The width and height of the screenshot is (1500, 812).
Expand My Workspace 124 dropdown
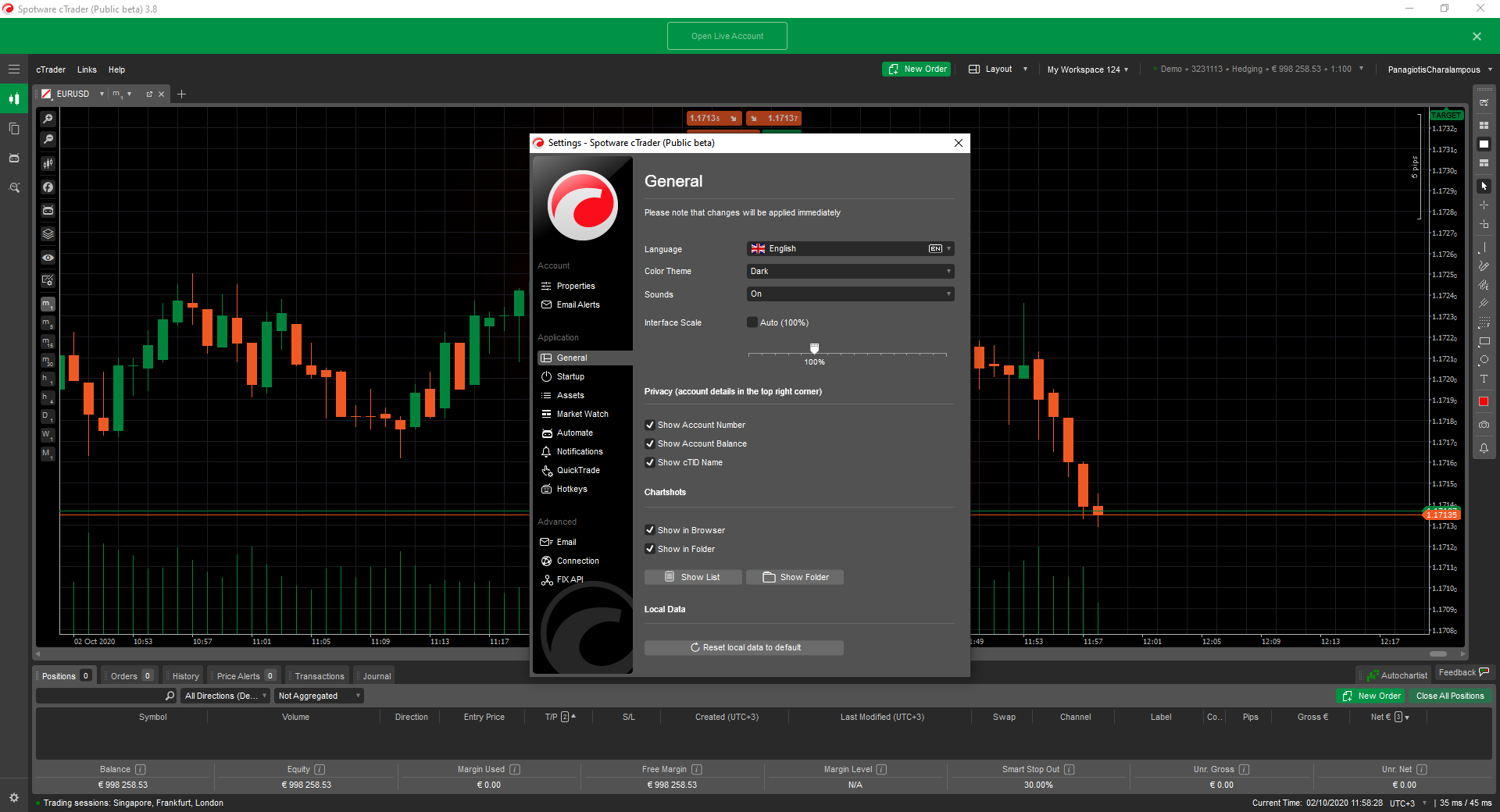pyautogui.click(x=1087, y=69)
